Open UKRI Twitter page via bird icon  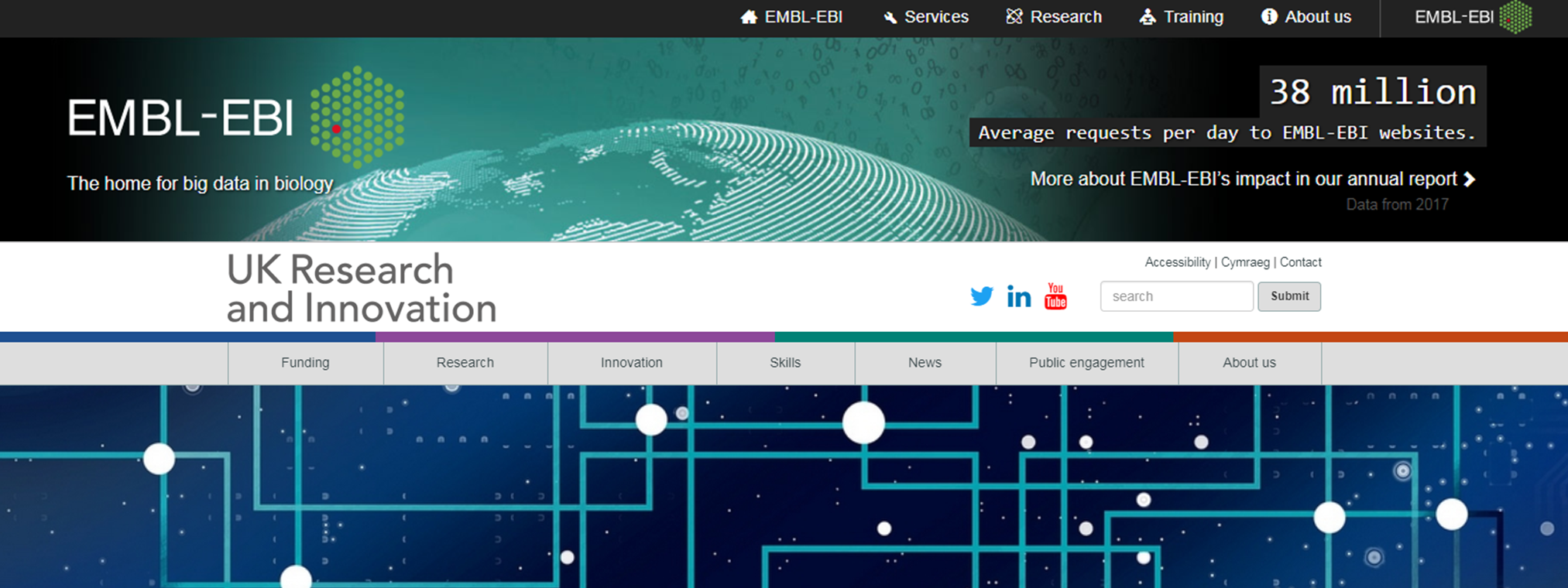click(x=982, y=296)
